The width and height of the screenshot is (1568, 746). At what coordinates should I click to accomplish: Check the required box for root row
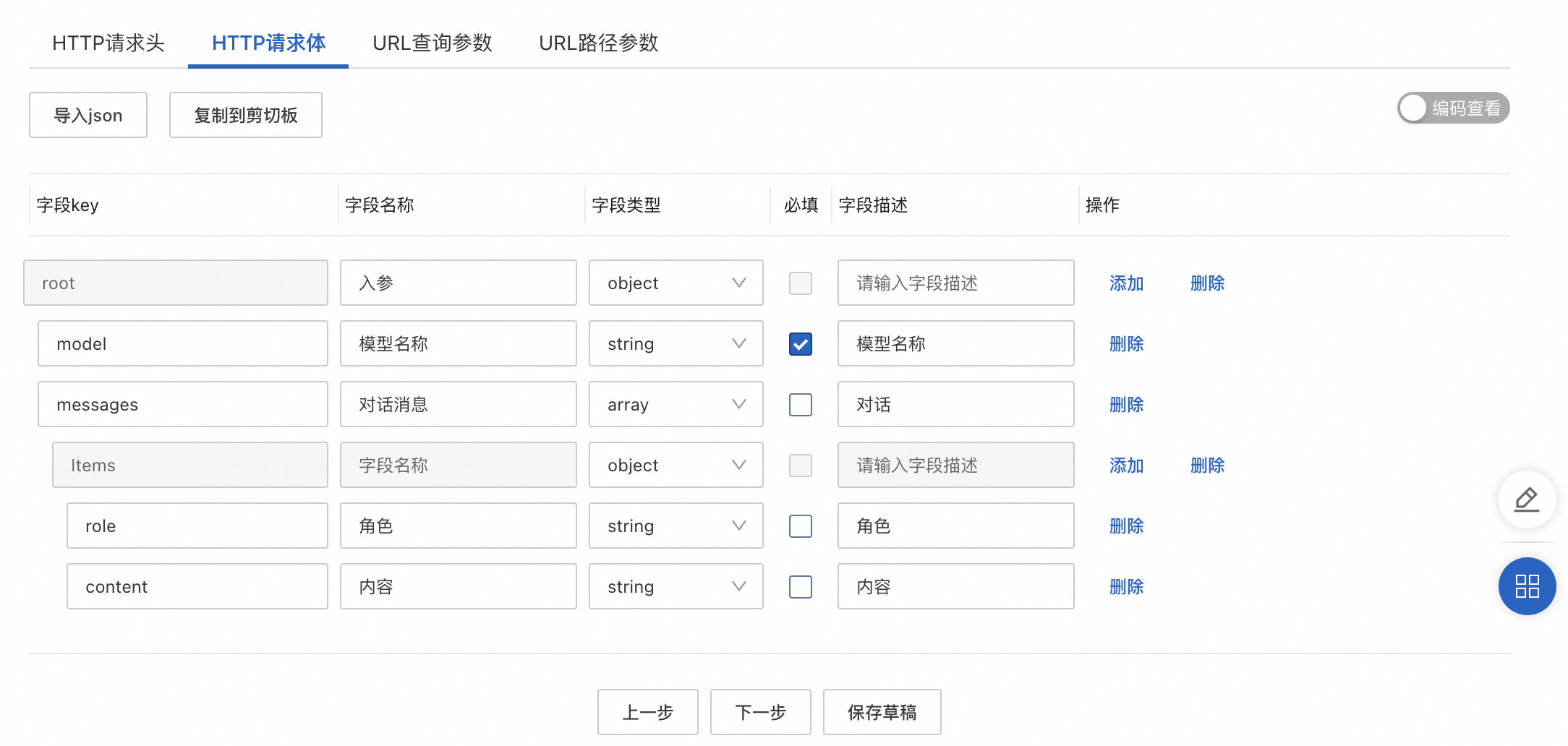[x=801, y=283]
